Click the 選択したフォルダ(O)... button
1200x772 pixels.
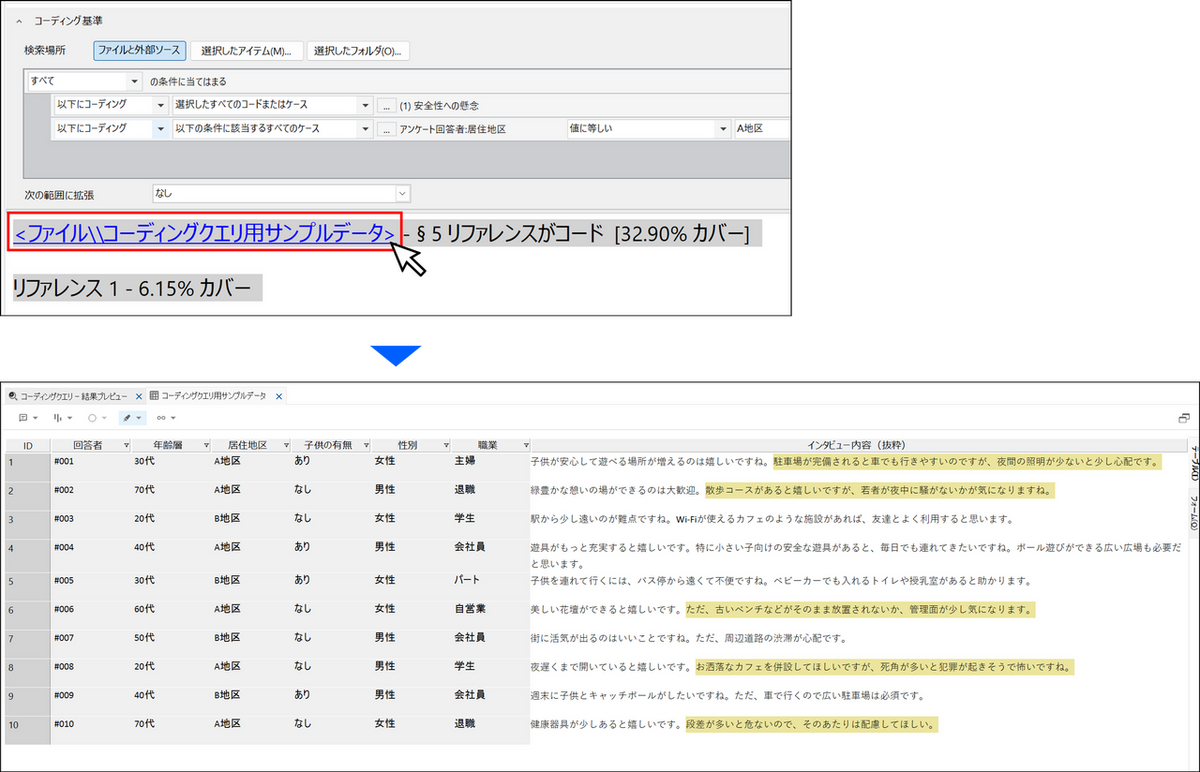tap(359, 50)
